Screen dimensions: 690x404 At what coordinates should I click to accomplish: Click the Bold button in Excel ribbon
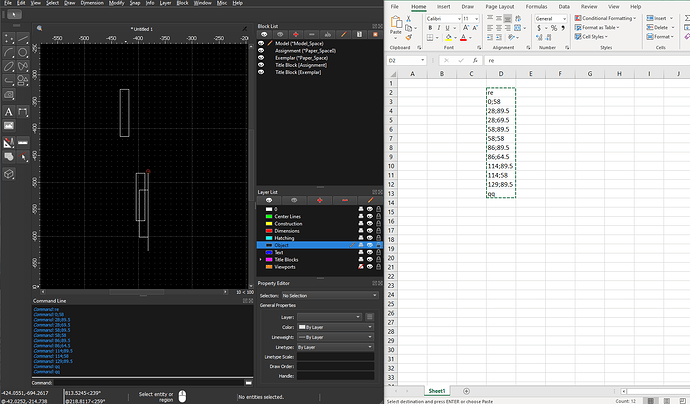click(430, 28)
